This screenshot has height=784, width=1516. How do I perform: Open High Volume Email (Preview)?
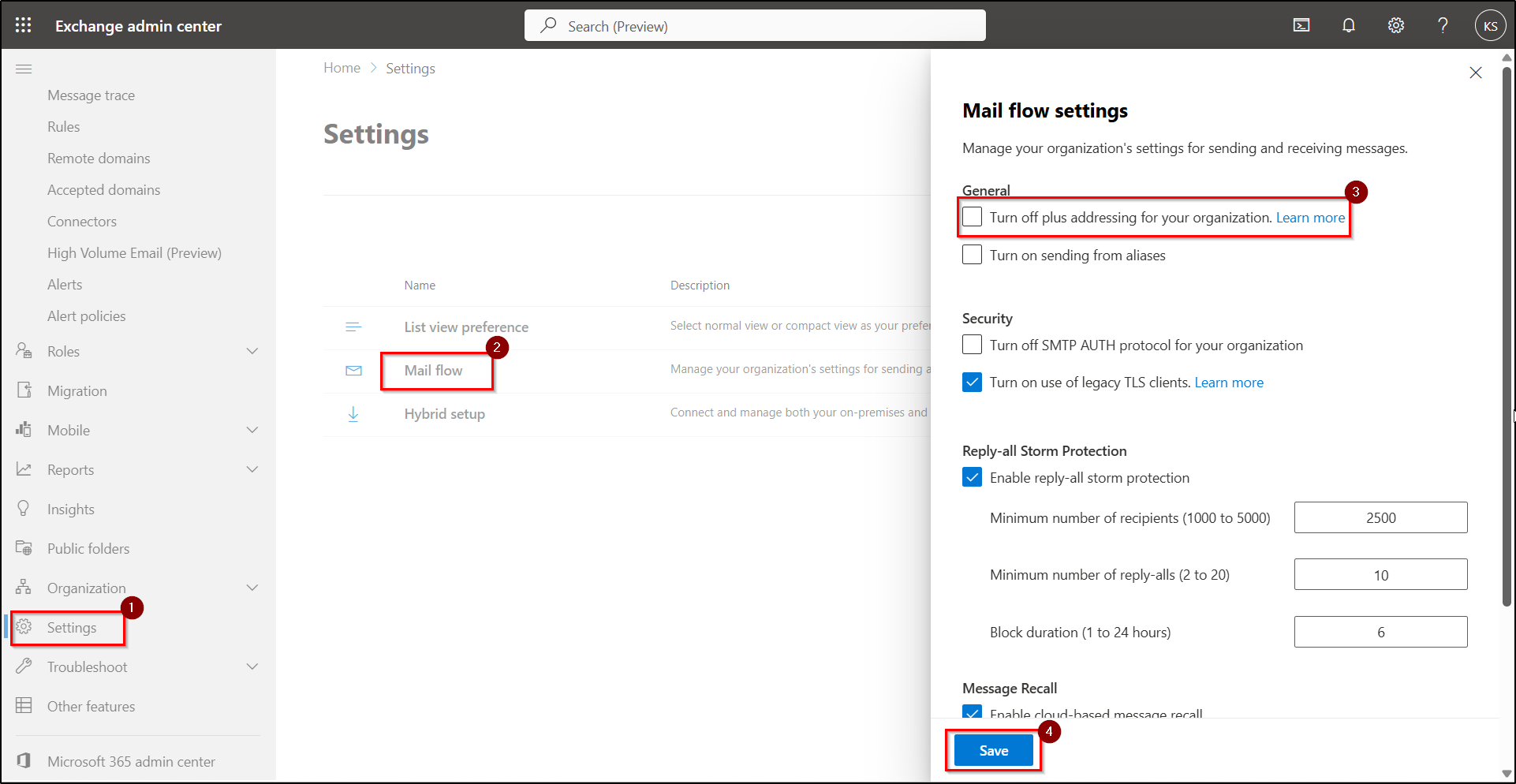point(134,253)
